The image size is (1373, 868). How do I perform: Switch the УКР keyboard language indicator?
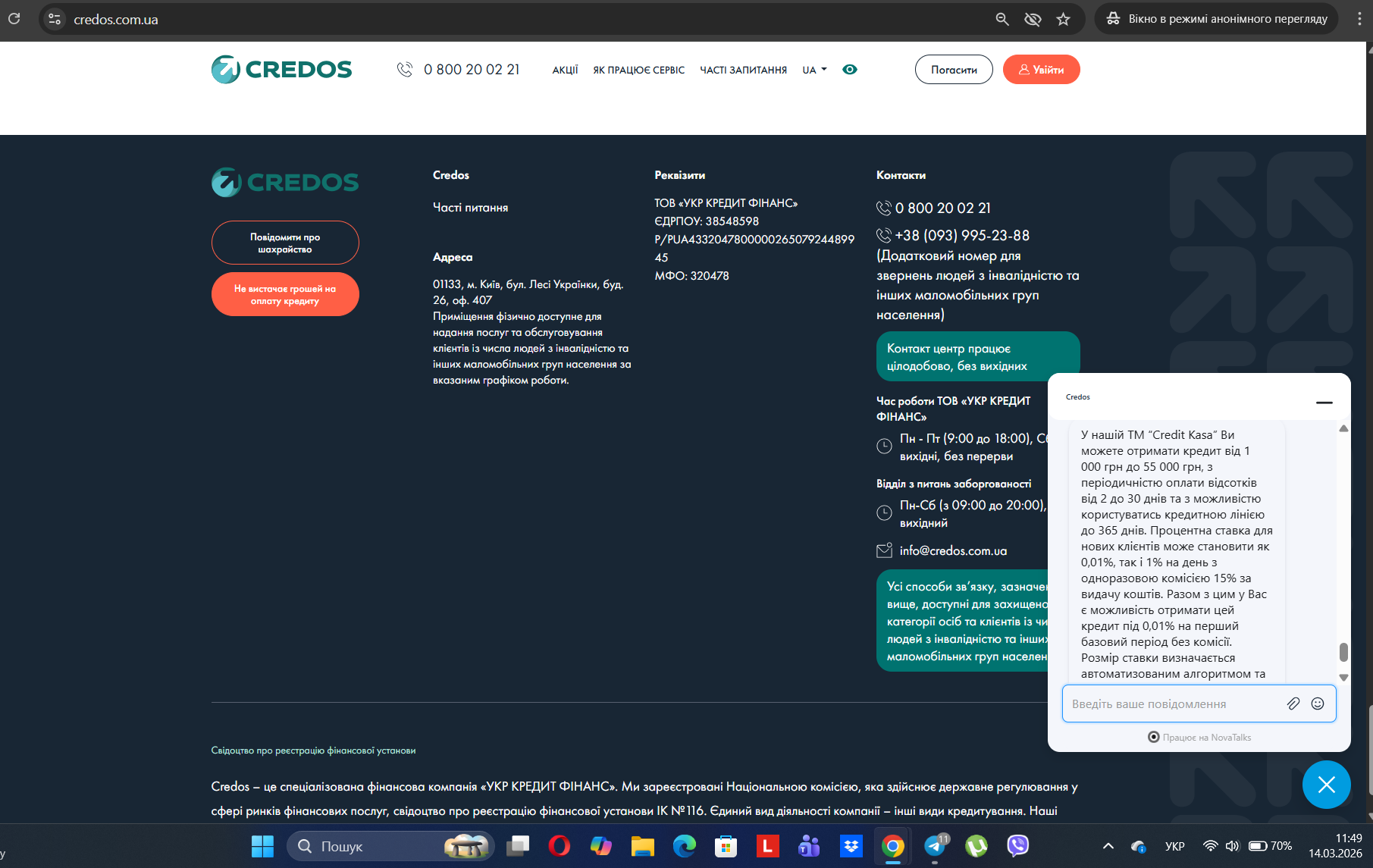click(1175, 846)
